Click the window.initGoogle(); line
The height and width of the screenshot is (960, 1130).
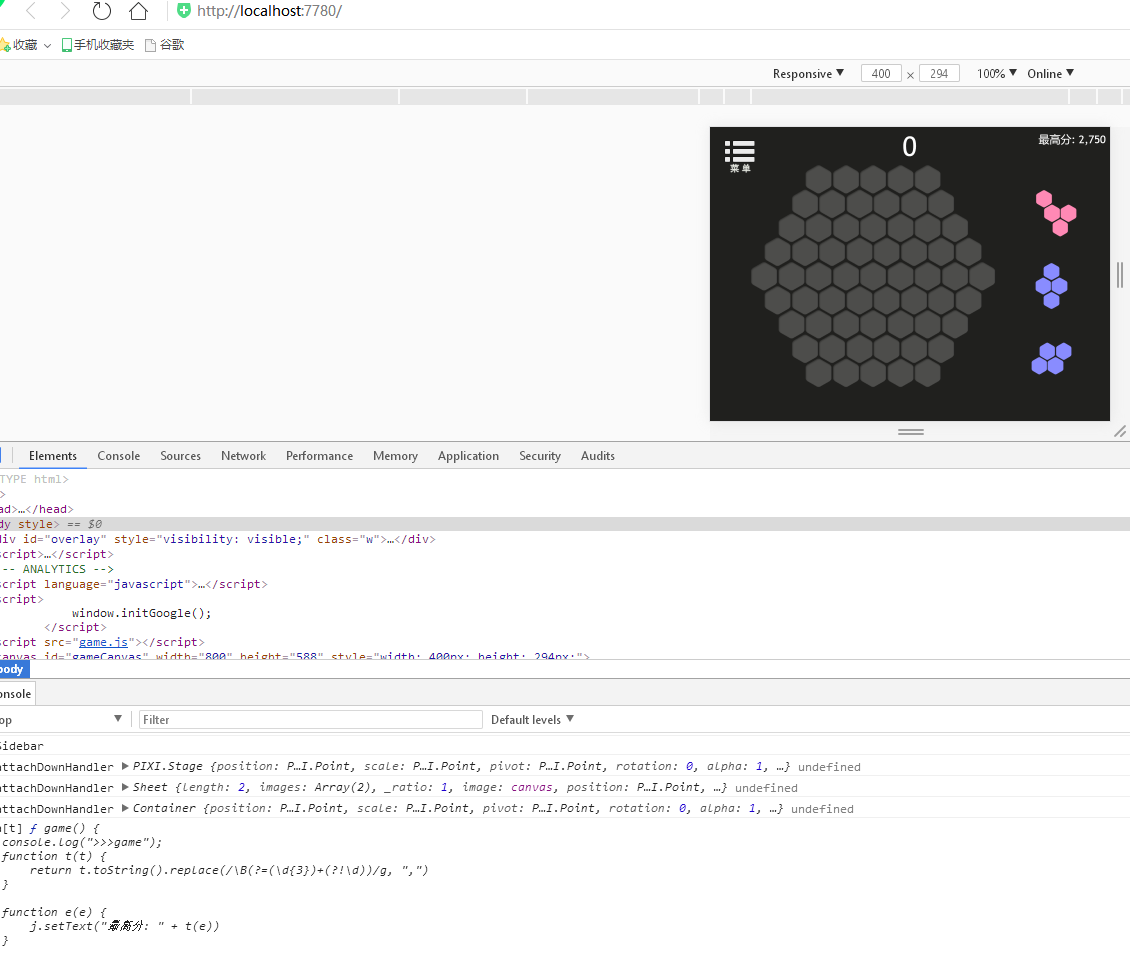(x=141, y=613)
